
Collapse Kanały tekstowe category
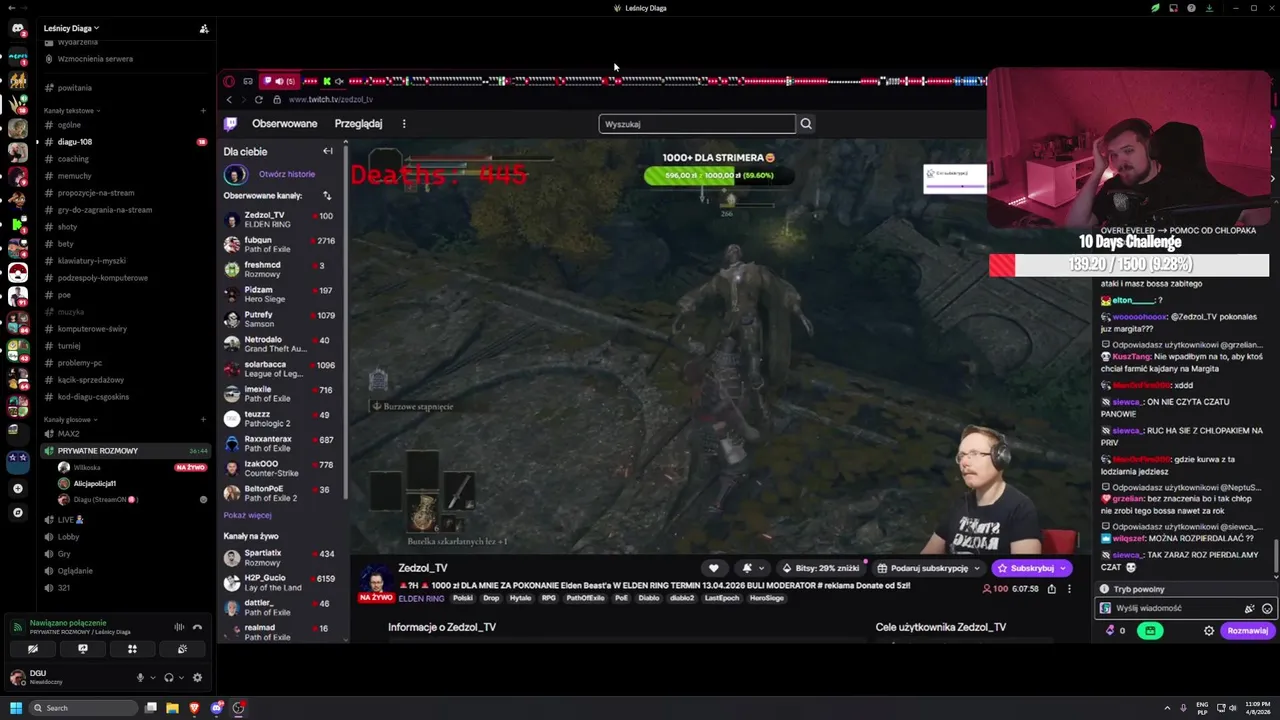tap(71, 110)
